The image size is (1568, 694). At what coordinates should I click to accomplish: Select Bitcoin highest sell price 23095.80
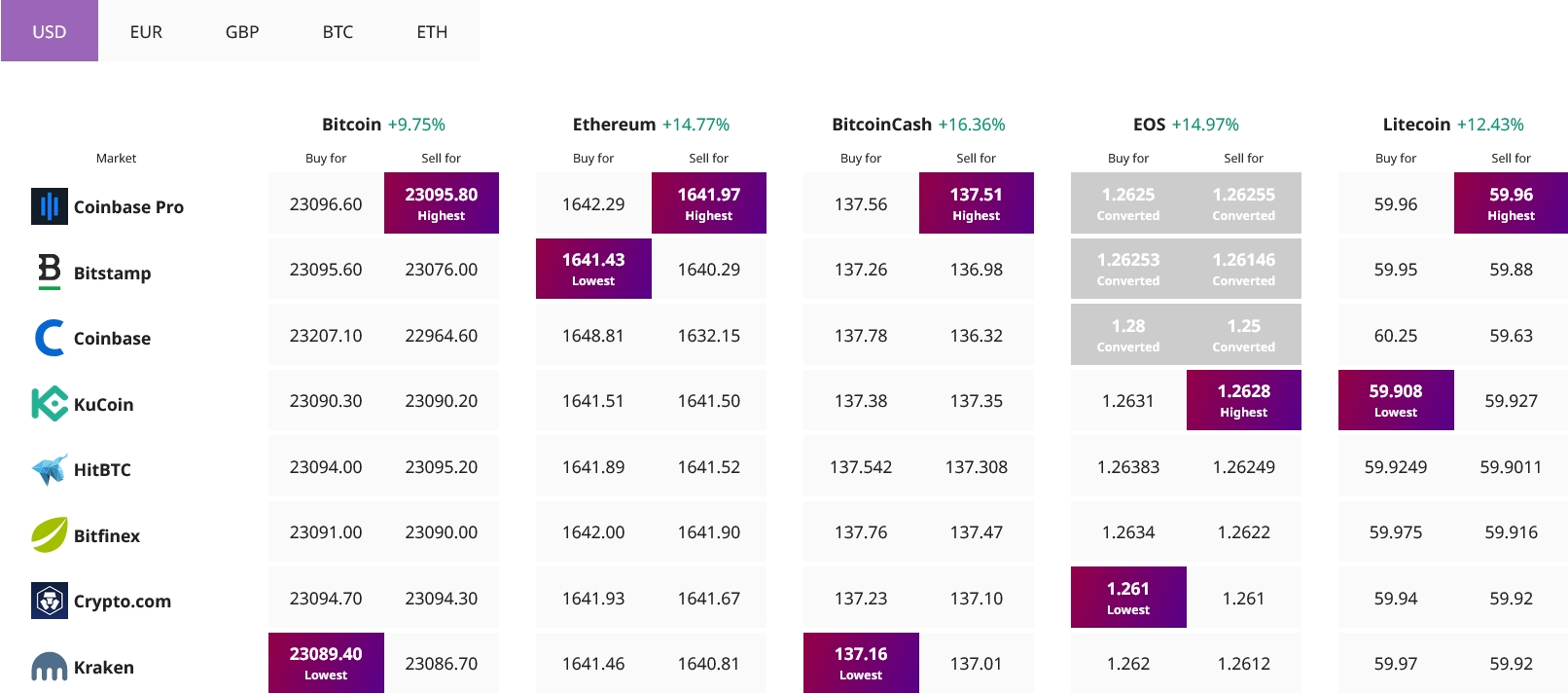point(442,203)
